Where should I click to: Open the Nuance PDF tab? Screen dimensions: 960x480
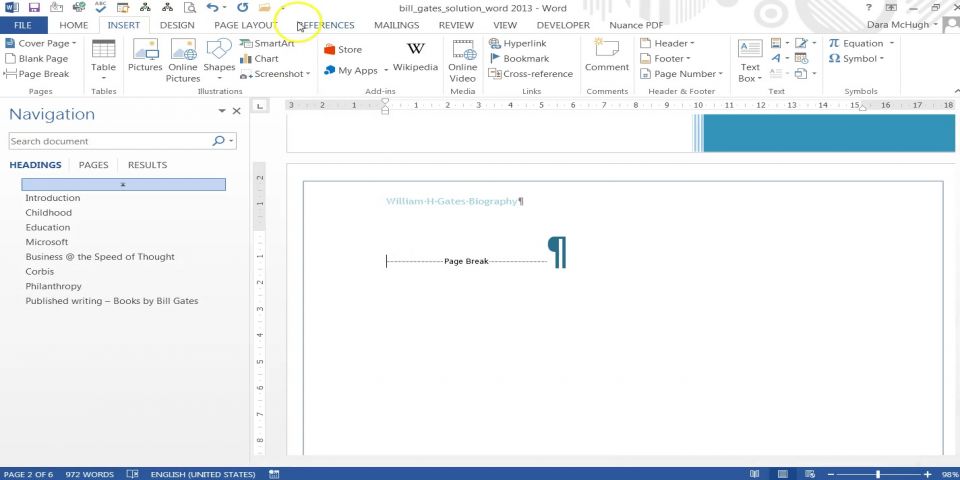pos(636,25)
